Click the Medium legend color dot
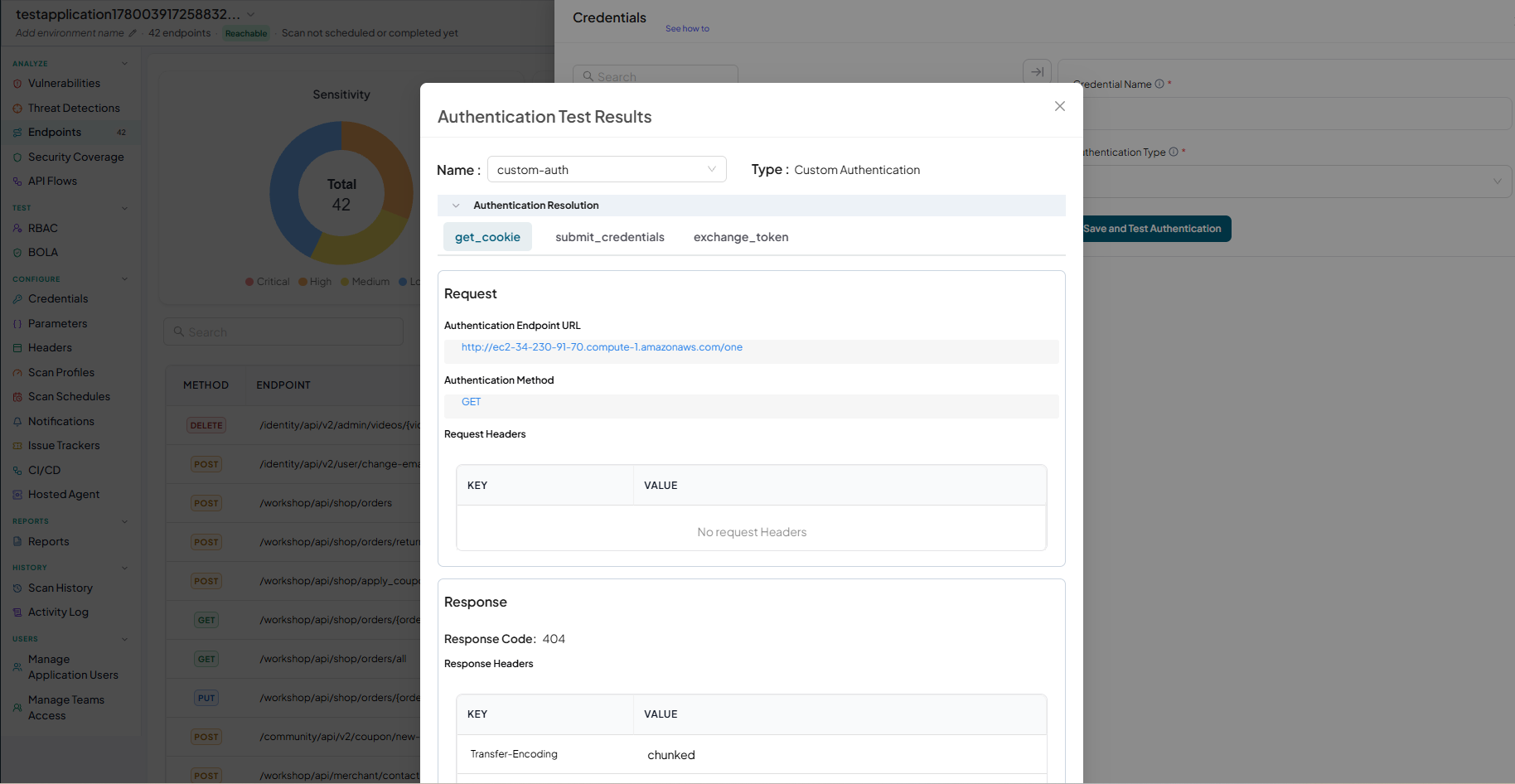 tap(345, 282)
